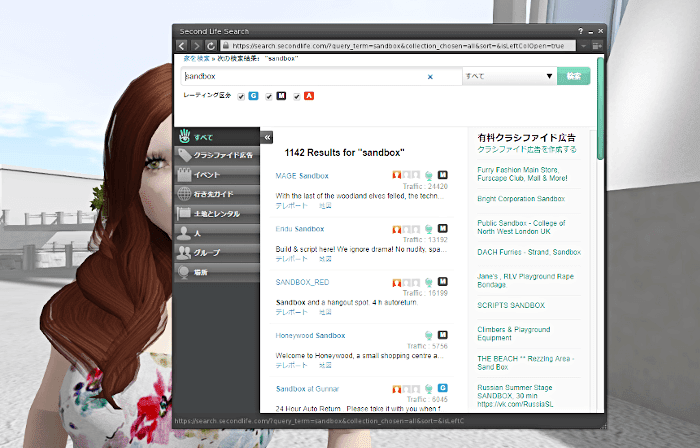
Task: Toggle the Moderate rating checkbox
Action: [269, 96]
